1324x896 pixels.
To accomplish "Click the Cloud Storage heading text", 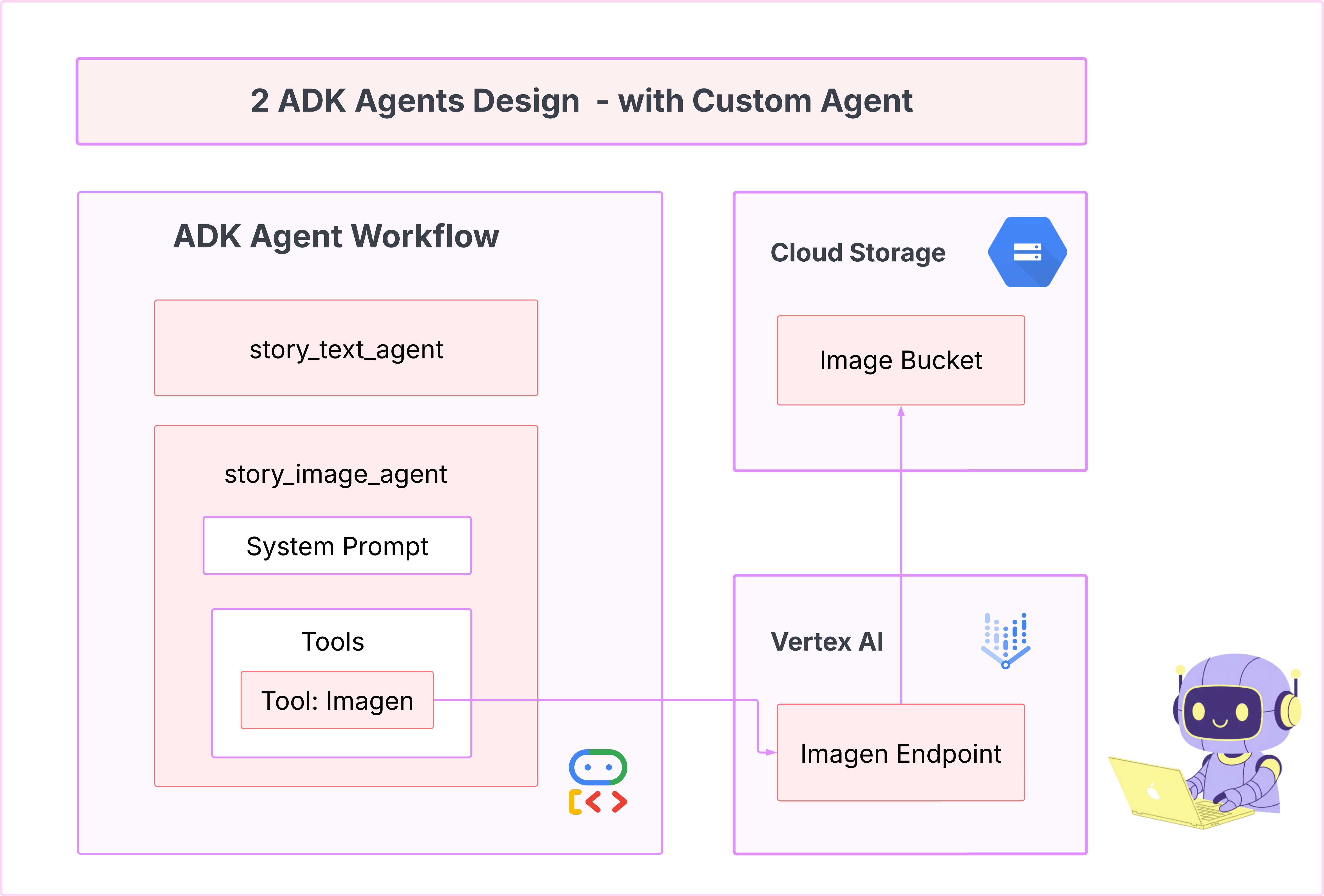I will click(858, 252).
